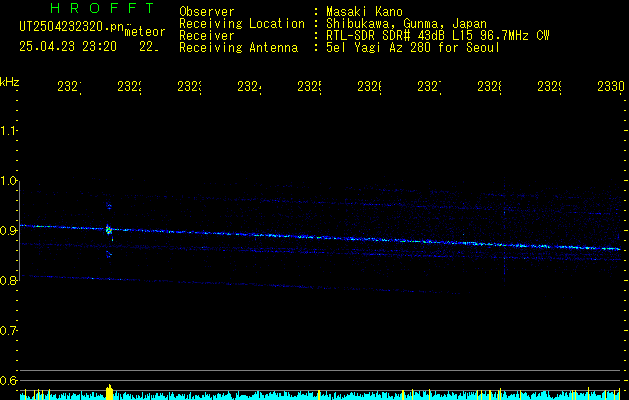This screenshot has height=400, width=629.
Task: Click the thick yellow spike in the bottom power strip
Action: [109, 392]
